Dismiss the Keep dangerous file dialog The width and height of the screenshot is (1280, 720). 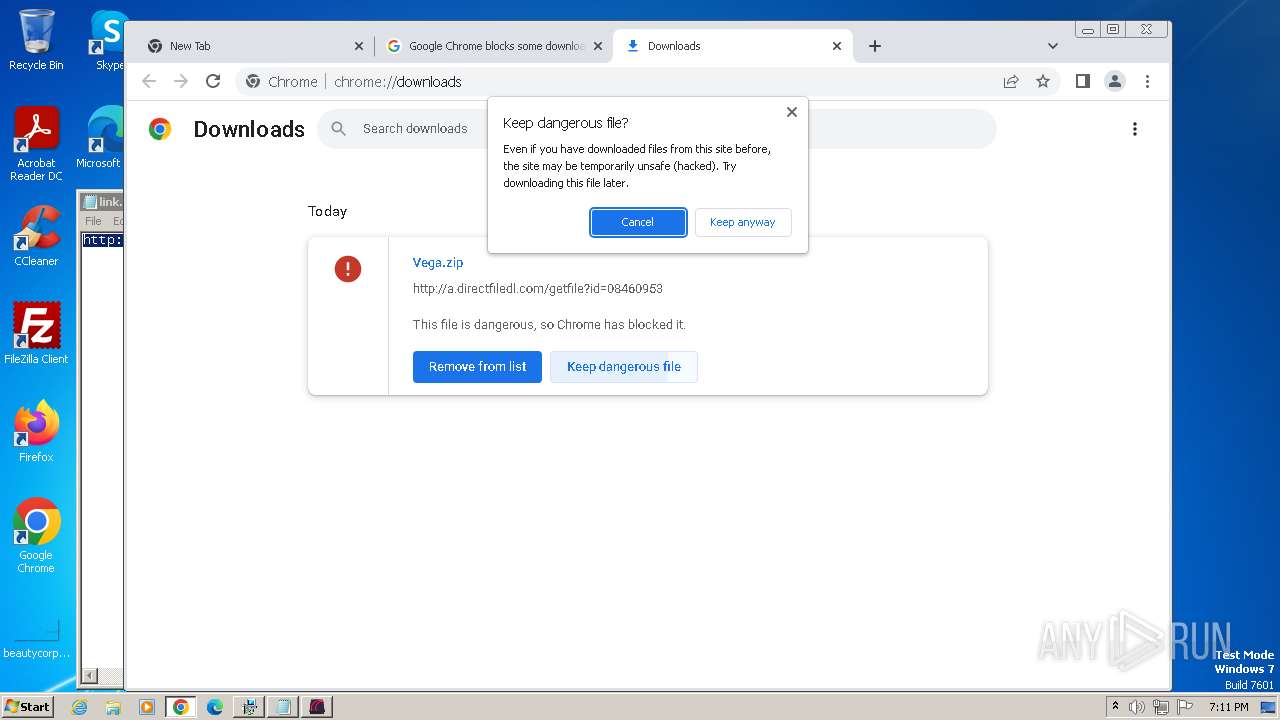point(792,112)
